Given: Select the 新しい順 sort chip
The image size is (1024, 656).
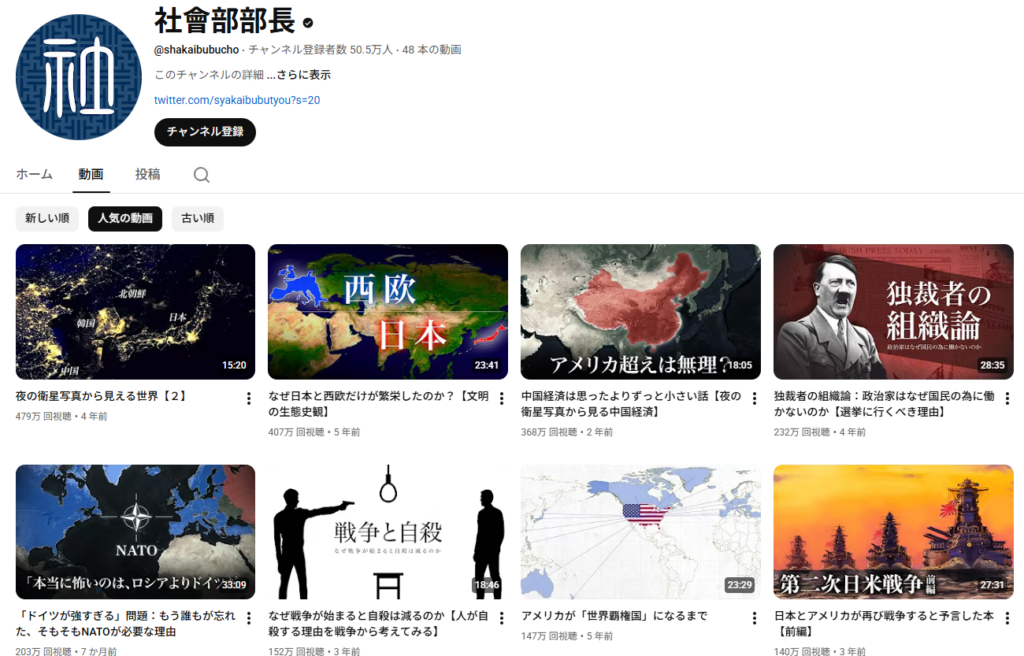Looking at the screenshot, I should (x=47, y=218).
